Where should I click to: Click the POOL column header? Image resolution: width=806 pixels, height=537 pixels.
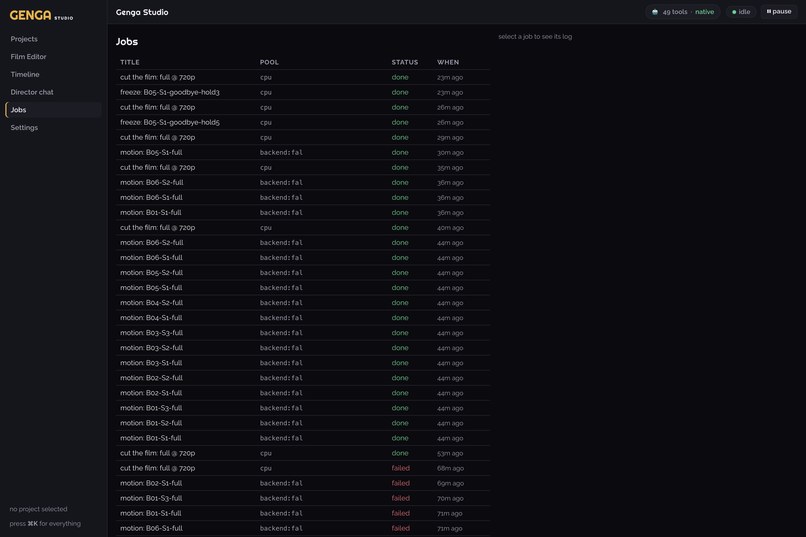click(x=269, y=62)
